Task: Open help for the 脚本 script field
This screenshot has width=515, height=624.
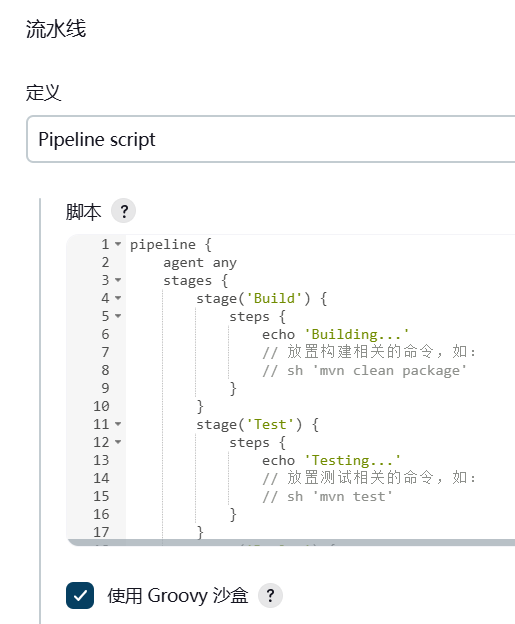Action: [123, 211]
